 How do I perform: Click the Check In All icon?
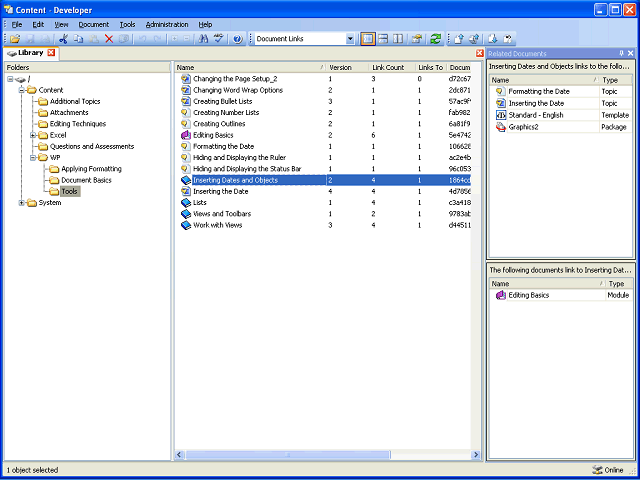click(x=474, y=39)
